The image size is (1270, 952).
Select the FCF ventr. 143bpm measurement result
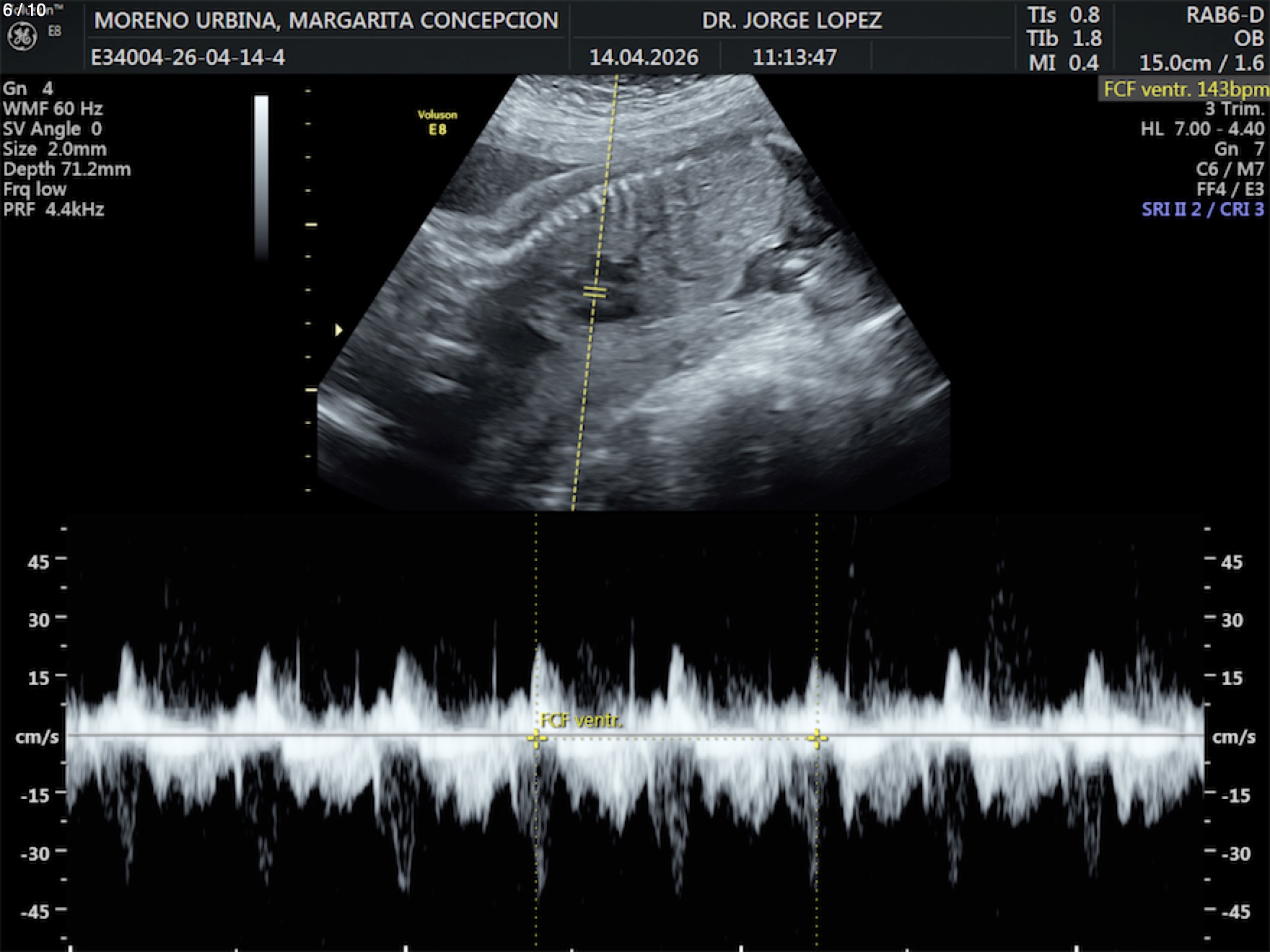coord(1185,89)
